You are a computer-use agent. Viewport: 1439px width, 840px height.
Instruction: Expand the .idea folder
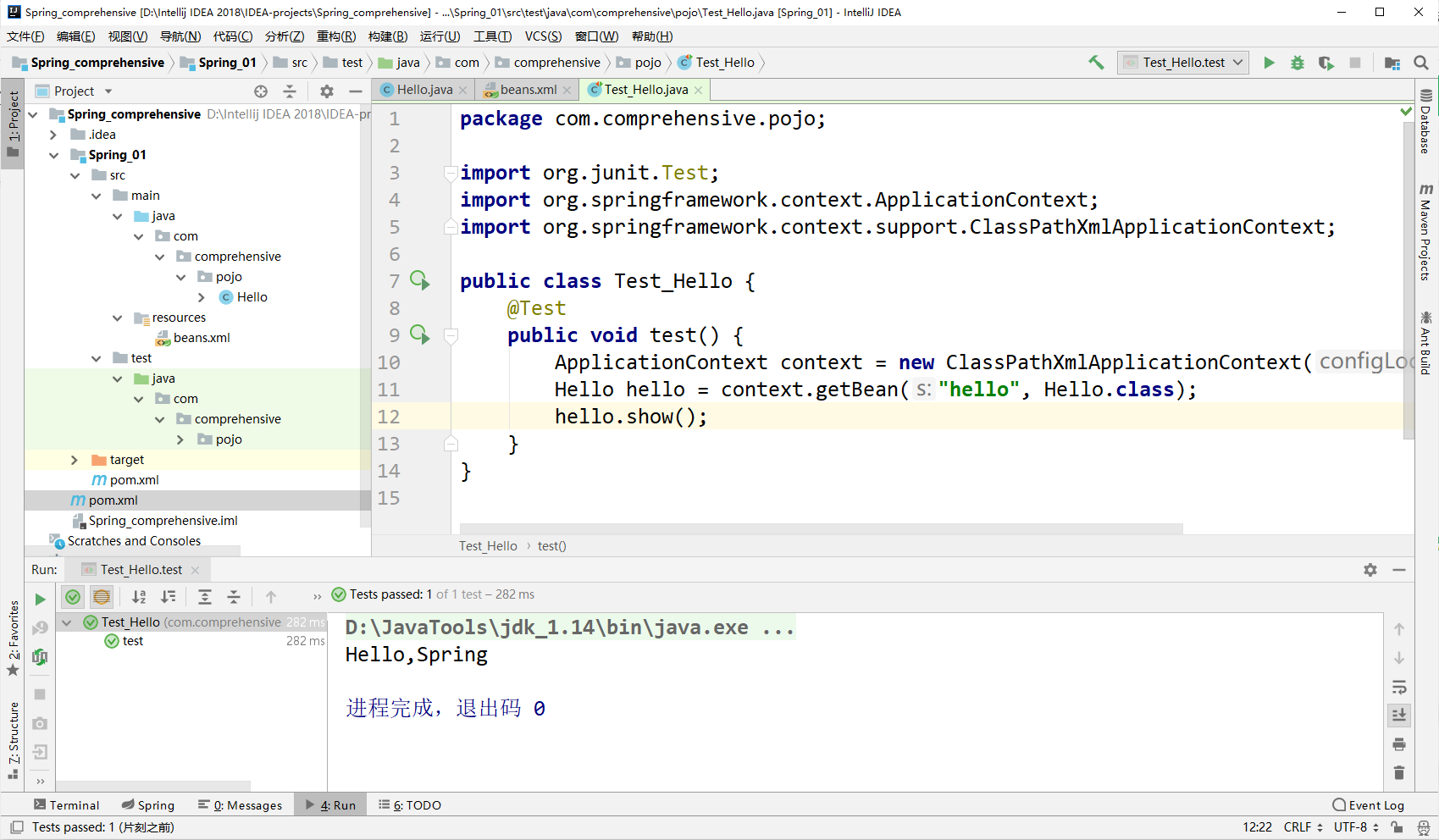(x=53, y=135)
